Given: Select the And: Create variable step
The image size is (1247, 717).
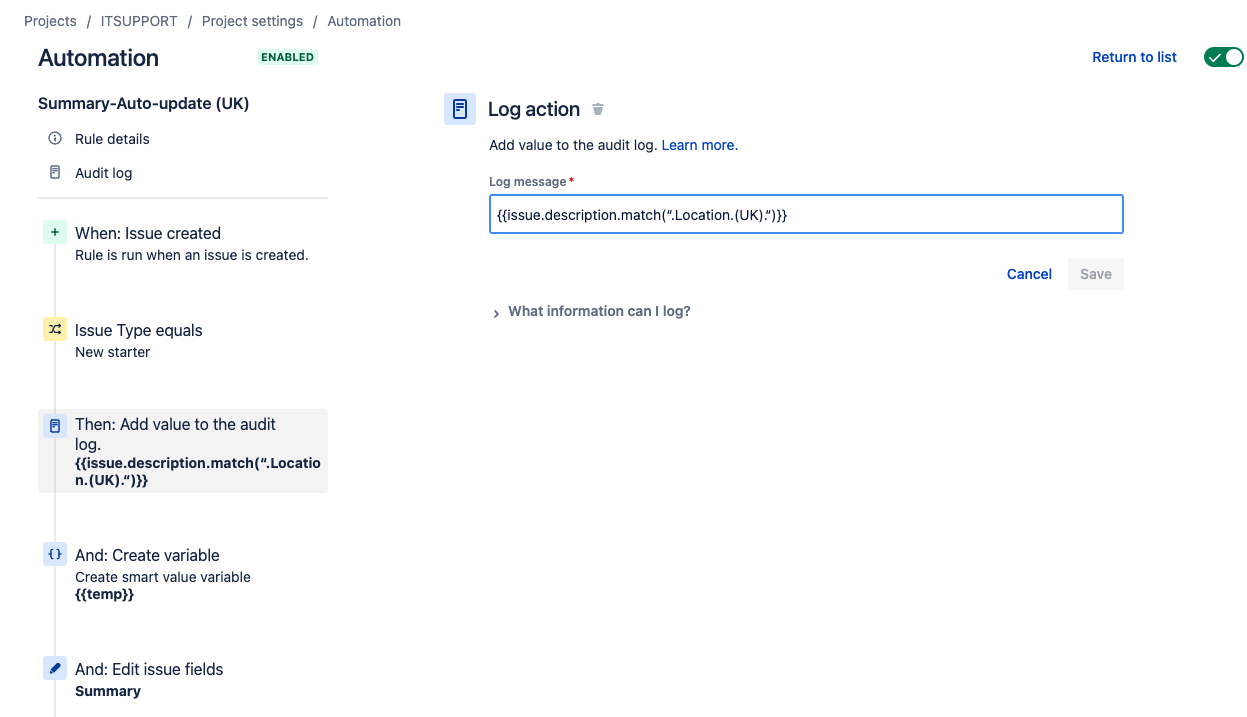Looking at the screenshot, I should 183,573.
